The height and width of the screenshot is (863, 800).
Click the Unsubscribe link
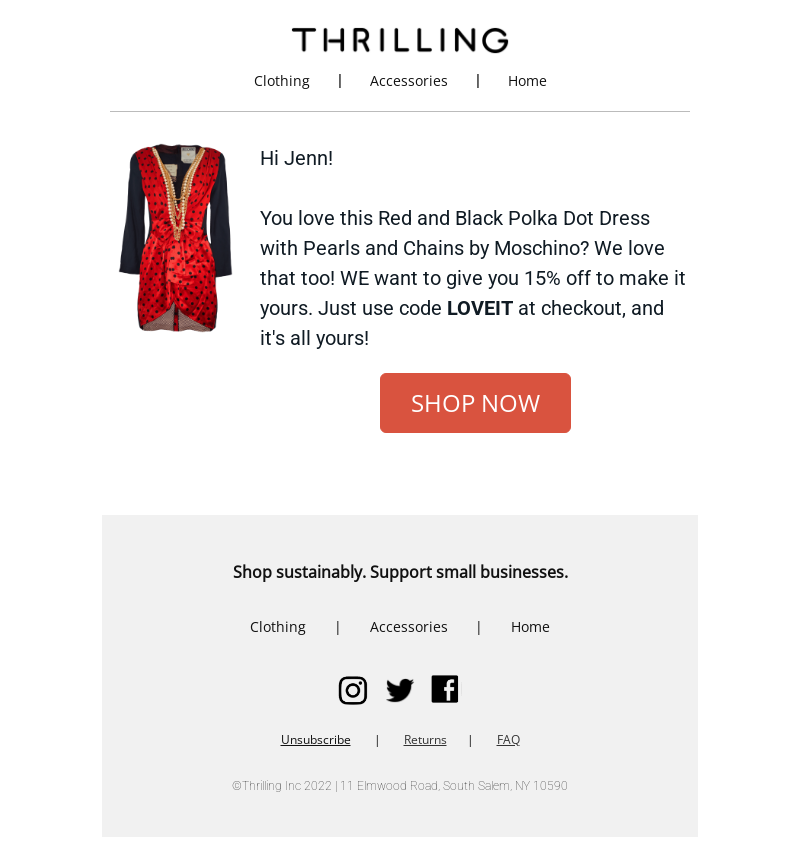315,740
